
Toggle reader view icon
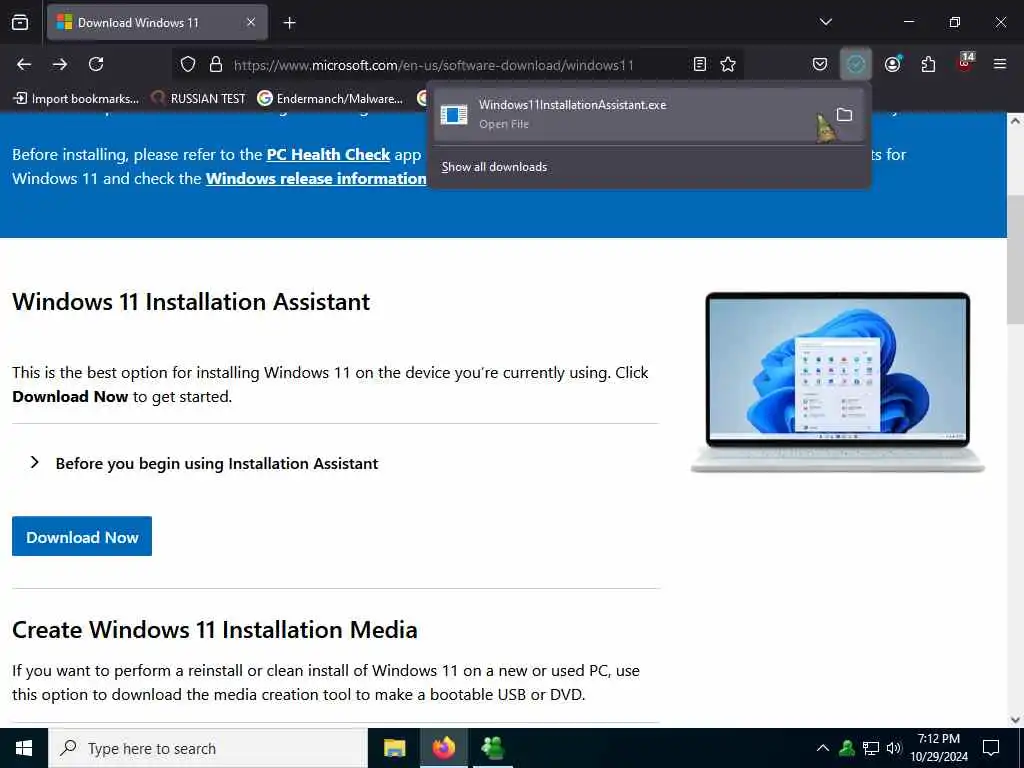[x=699, y=64]
